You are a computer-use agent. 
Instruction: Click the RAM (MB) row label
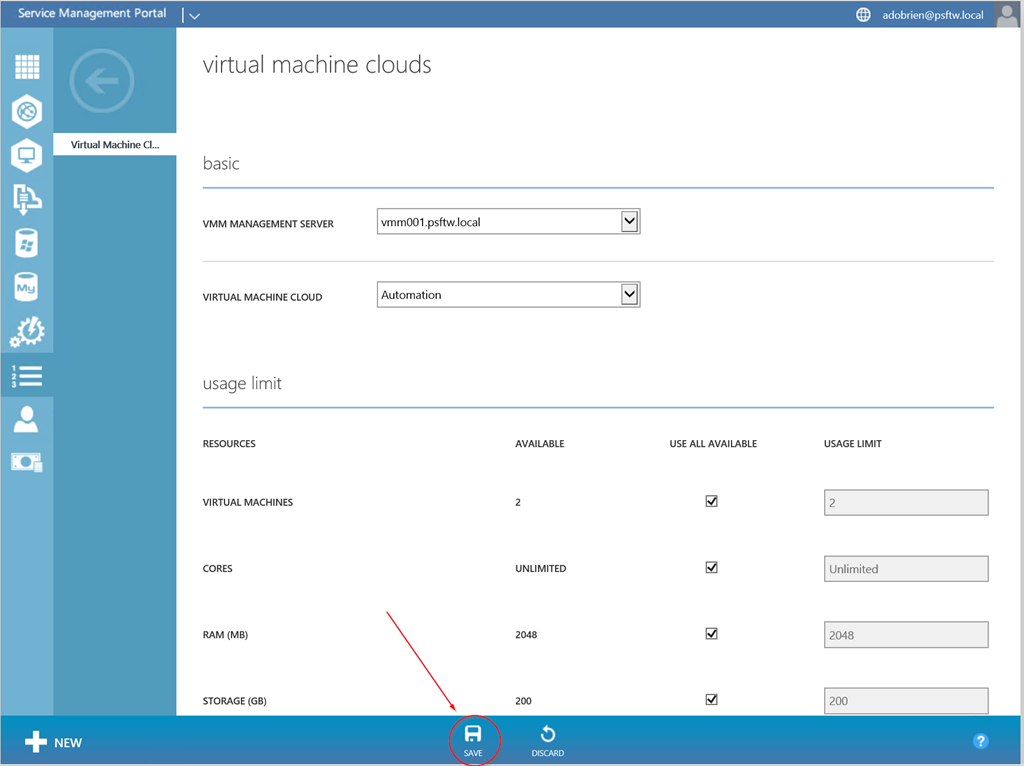pos(225,635)
